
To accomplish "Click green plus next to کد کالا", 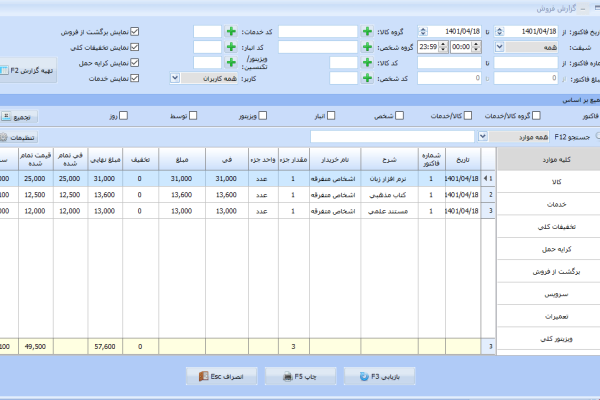I will 367,63.
